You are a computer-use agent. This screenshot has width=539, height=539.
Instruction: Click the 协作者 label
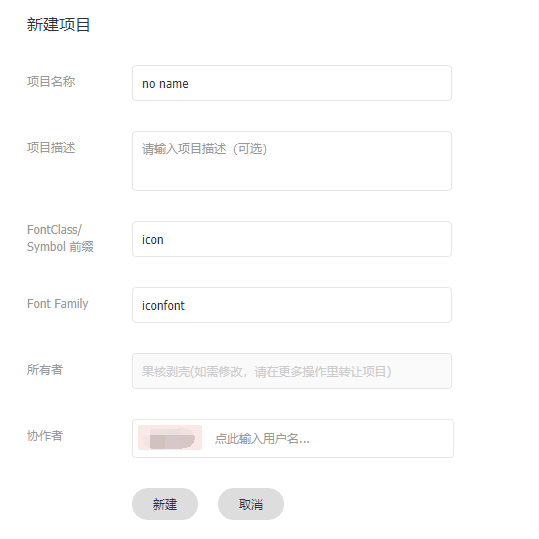point(45,436)
